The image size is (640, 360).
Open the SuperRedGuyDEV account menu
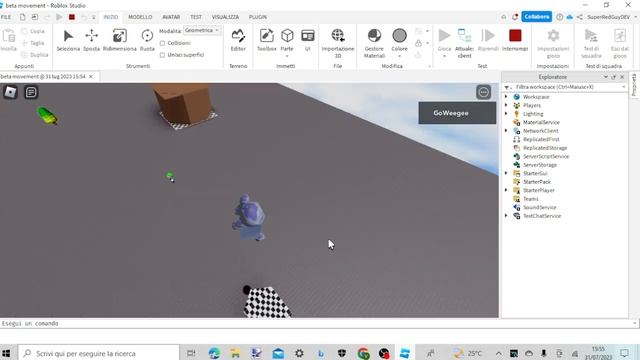click(611, 17)
